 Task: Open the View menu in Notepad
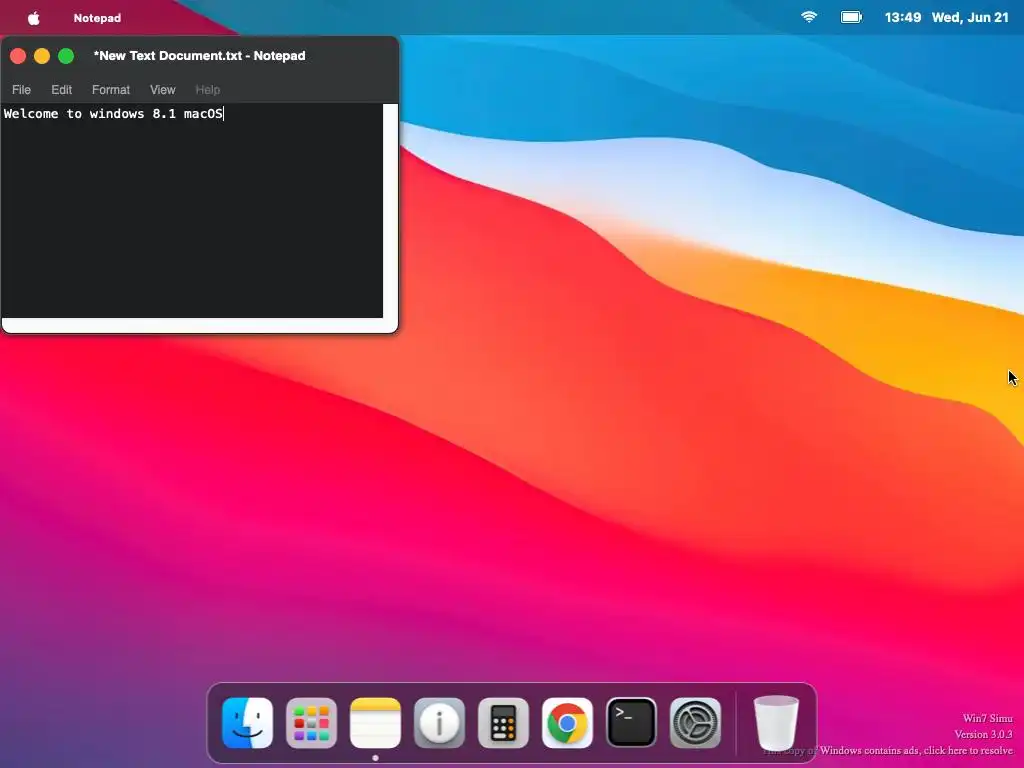click(x=163, y=89)
